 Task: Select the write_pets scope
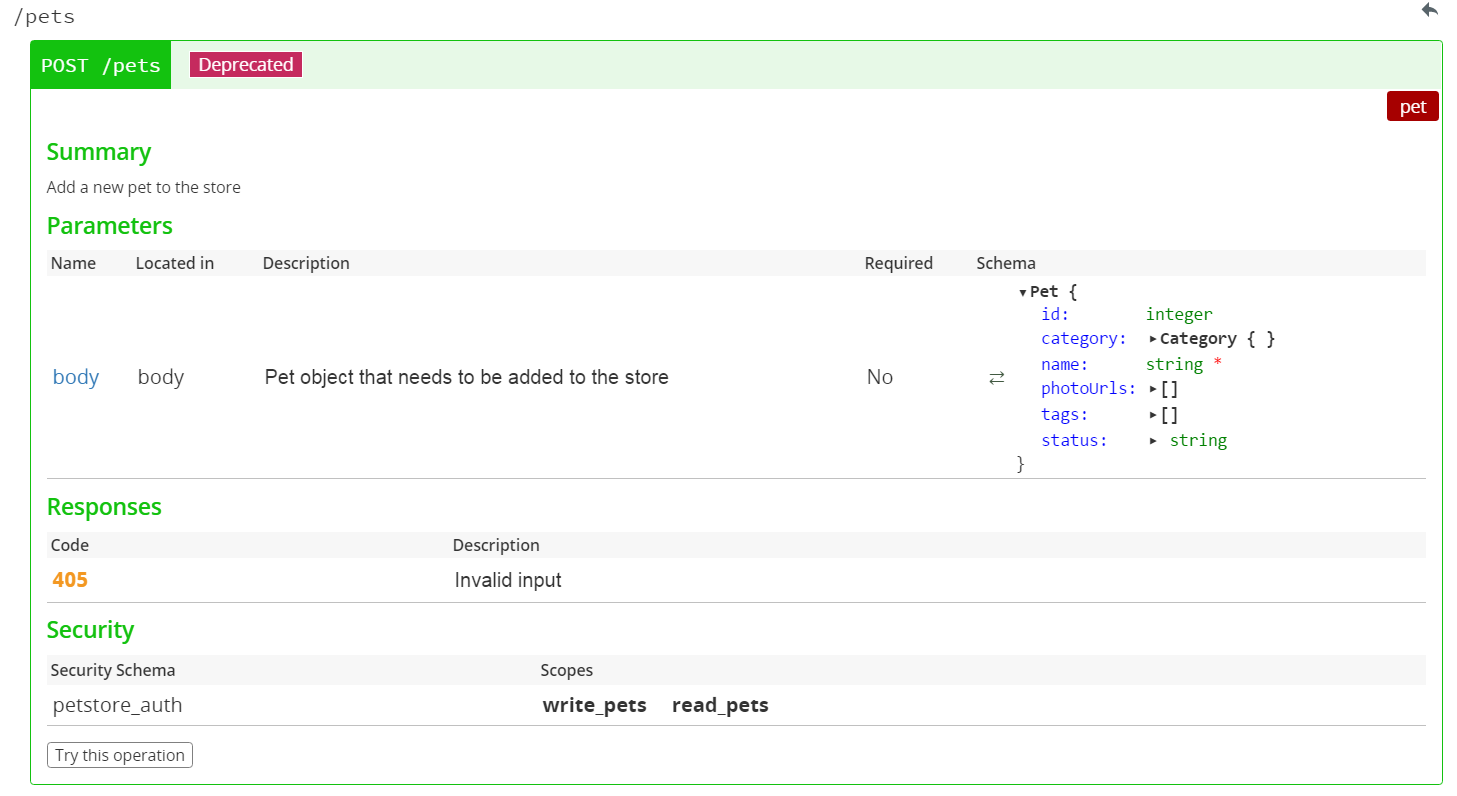coord(594,705)
